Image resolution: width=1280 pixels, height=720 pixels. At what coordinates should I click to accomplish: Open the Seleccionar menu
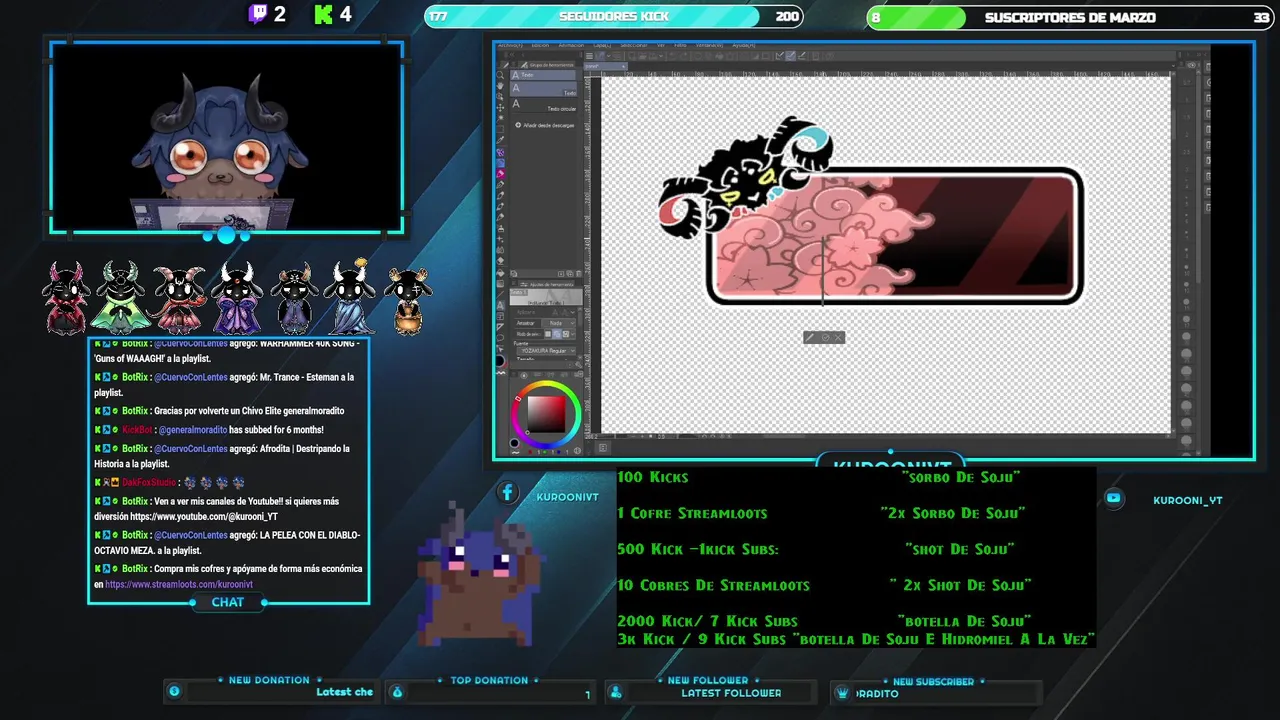coord(633,45)
